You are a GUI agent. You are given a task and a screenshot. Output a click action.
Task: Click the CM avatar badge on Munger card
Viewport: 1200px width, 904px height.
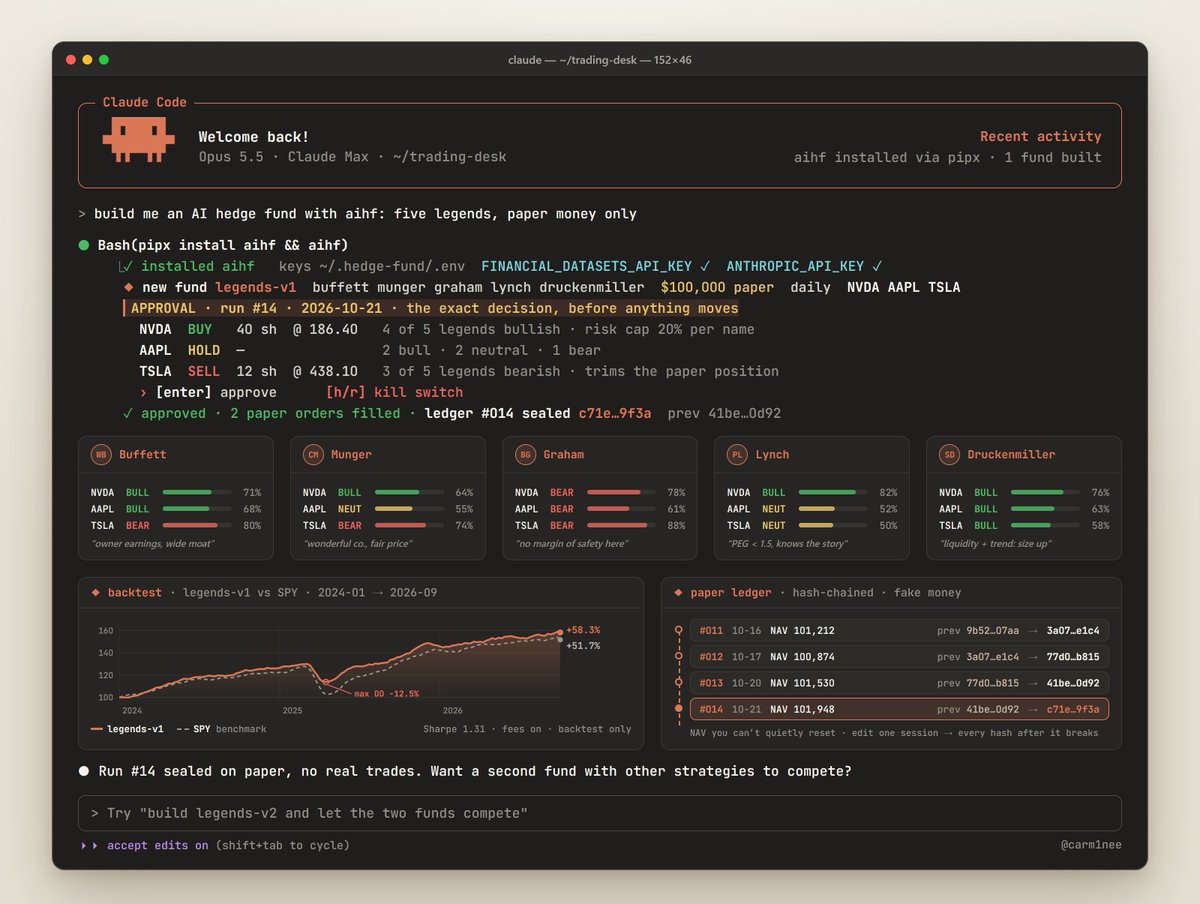[313, 455]
